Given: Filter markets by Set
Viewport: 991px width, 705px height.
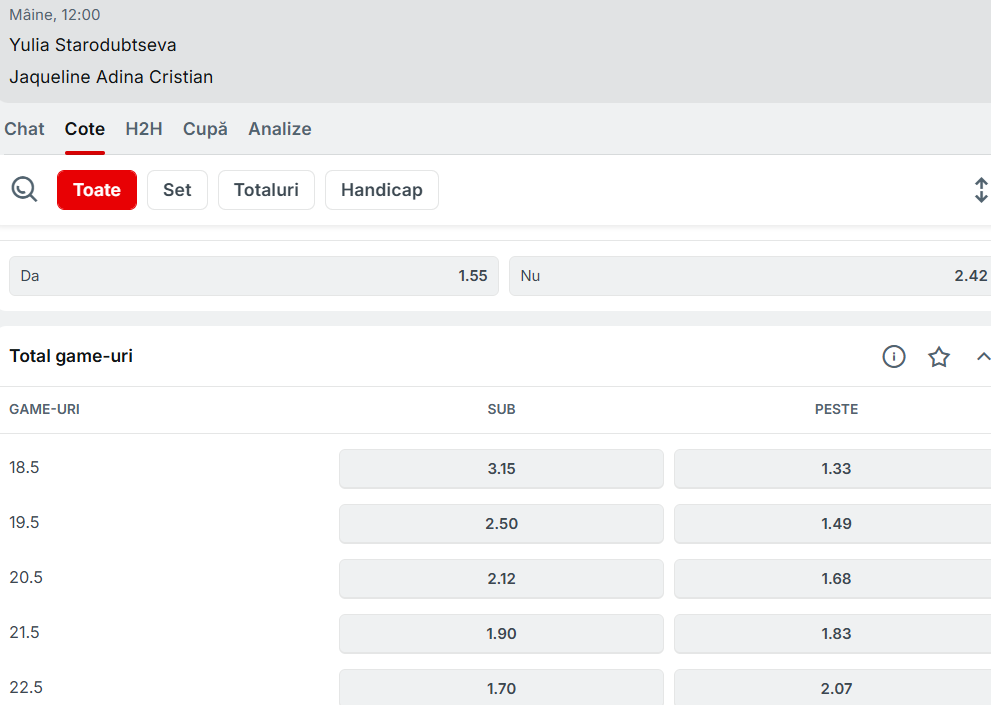Looking at the screenshot, I should [x=177, y=190].
